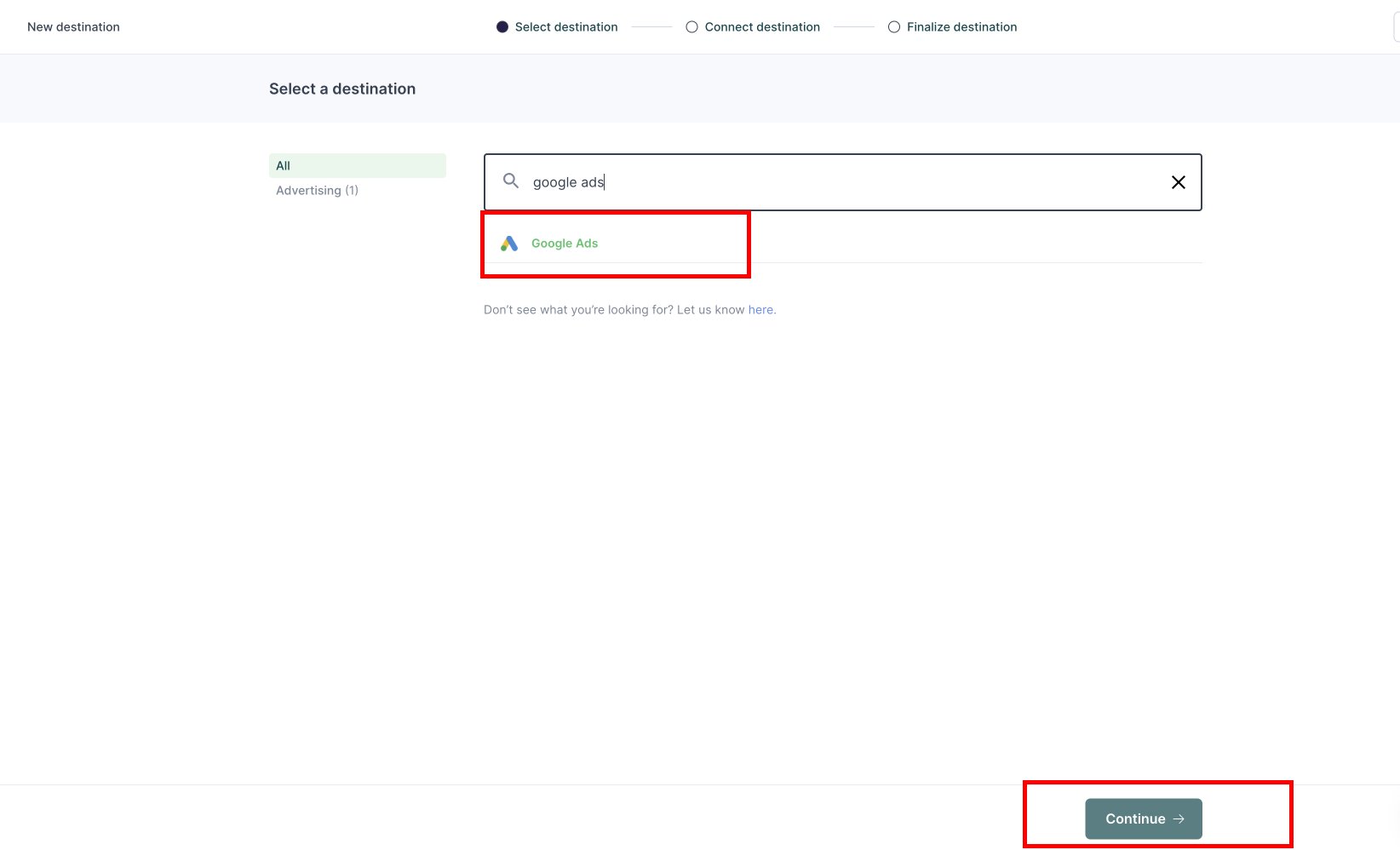Click the arrow icon inside Continue button
The image size is (1400, 850).
pos(1179,818)
